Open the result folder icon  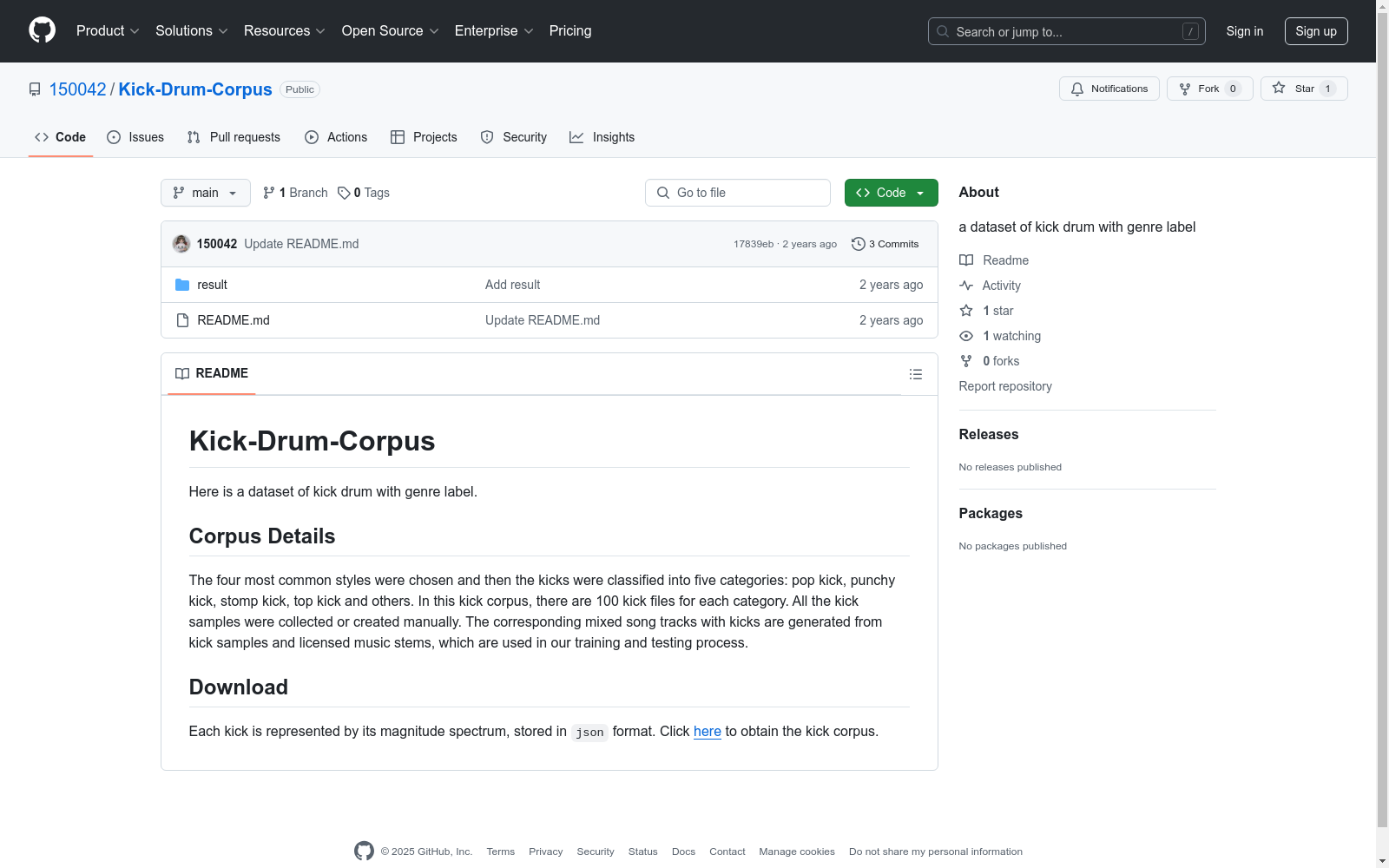pos(182,285)
